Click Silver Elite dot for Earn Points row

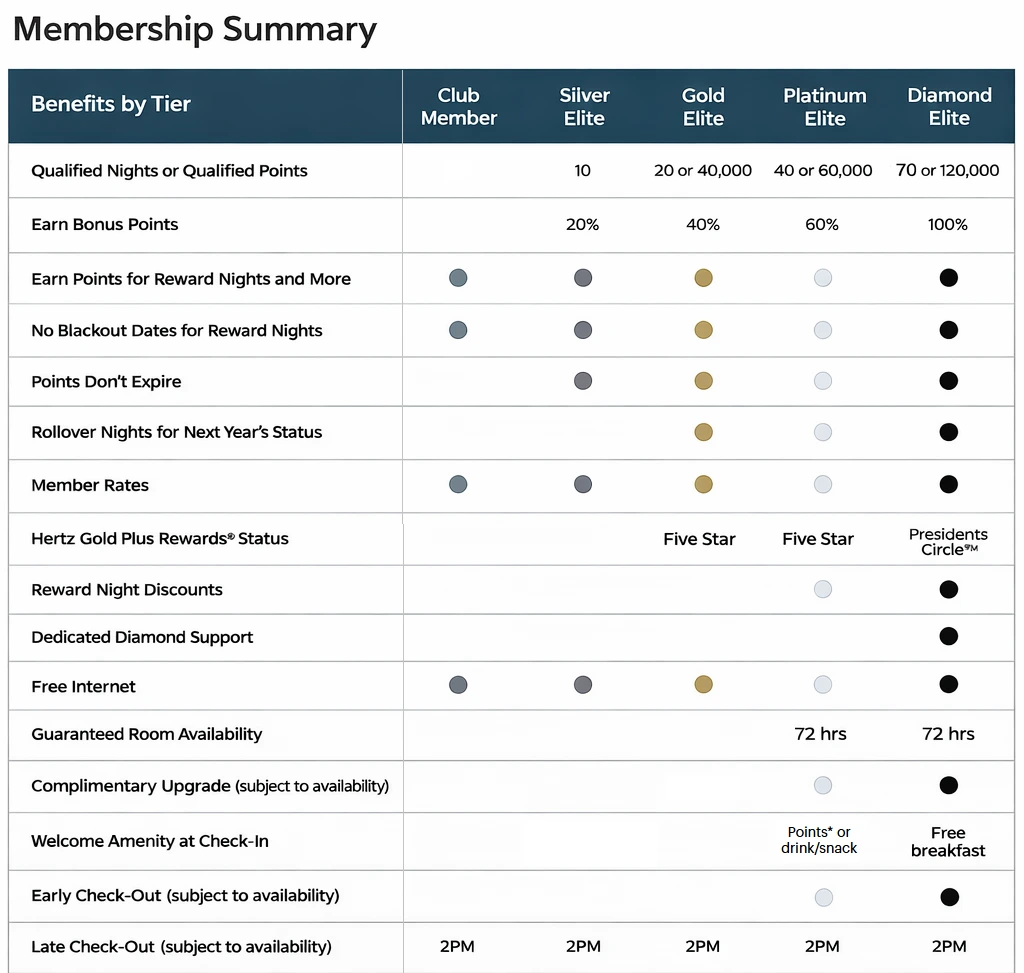pos(583,278)
